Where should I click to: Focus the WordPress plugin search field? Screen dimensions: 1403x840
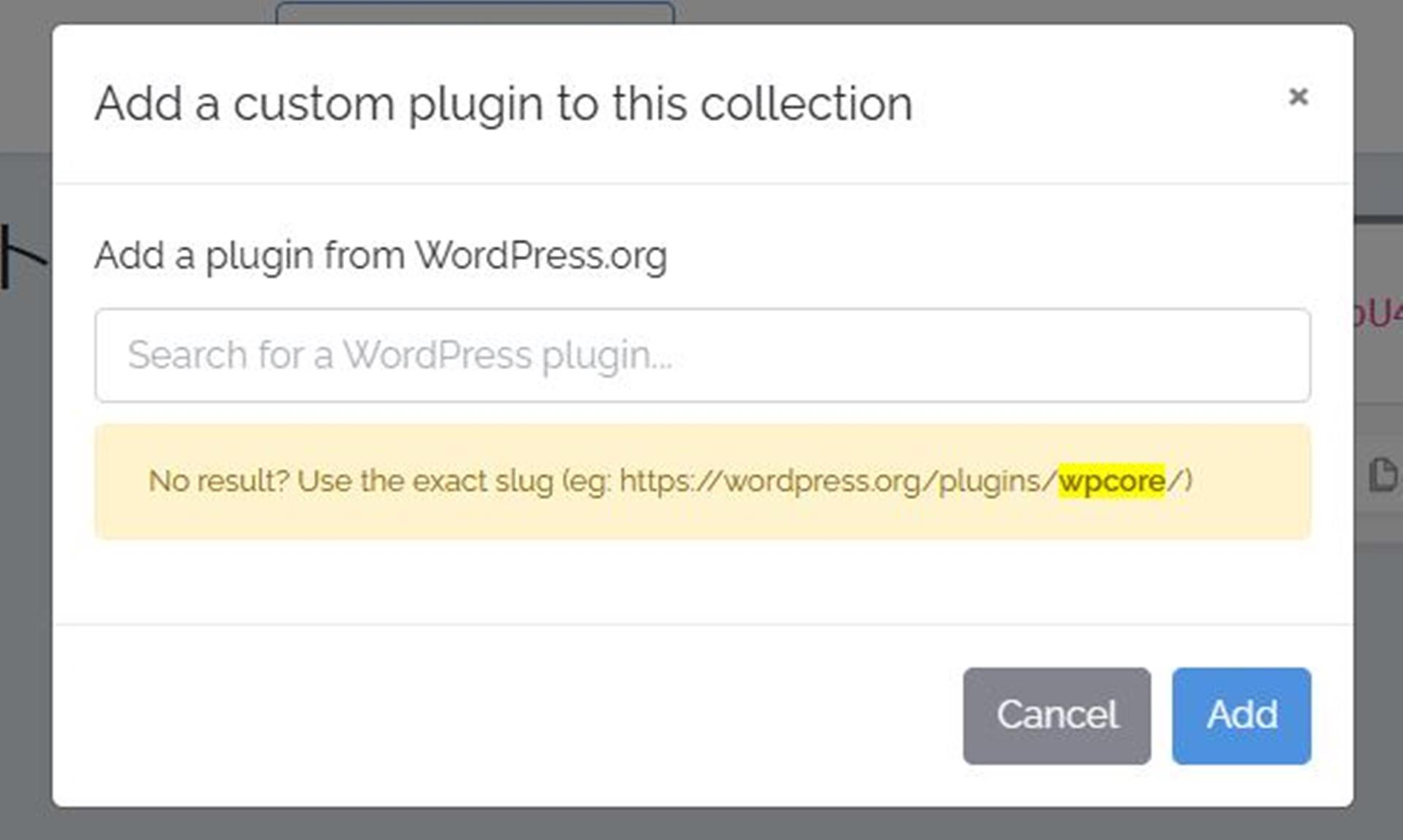(701, 355)
